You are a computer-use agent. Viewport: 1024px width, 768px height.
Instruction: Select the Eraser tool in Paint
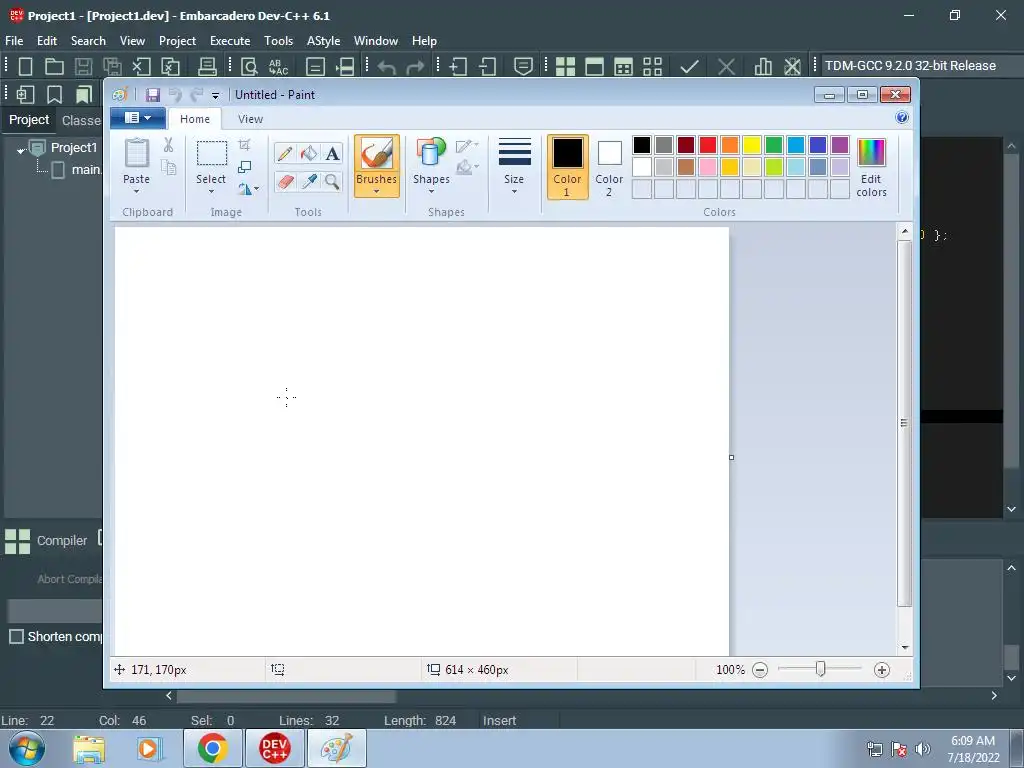pos(285,181)
